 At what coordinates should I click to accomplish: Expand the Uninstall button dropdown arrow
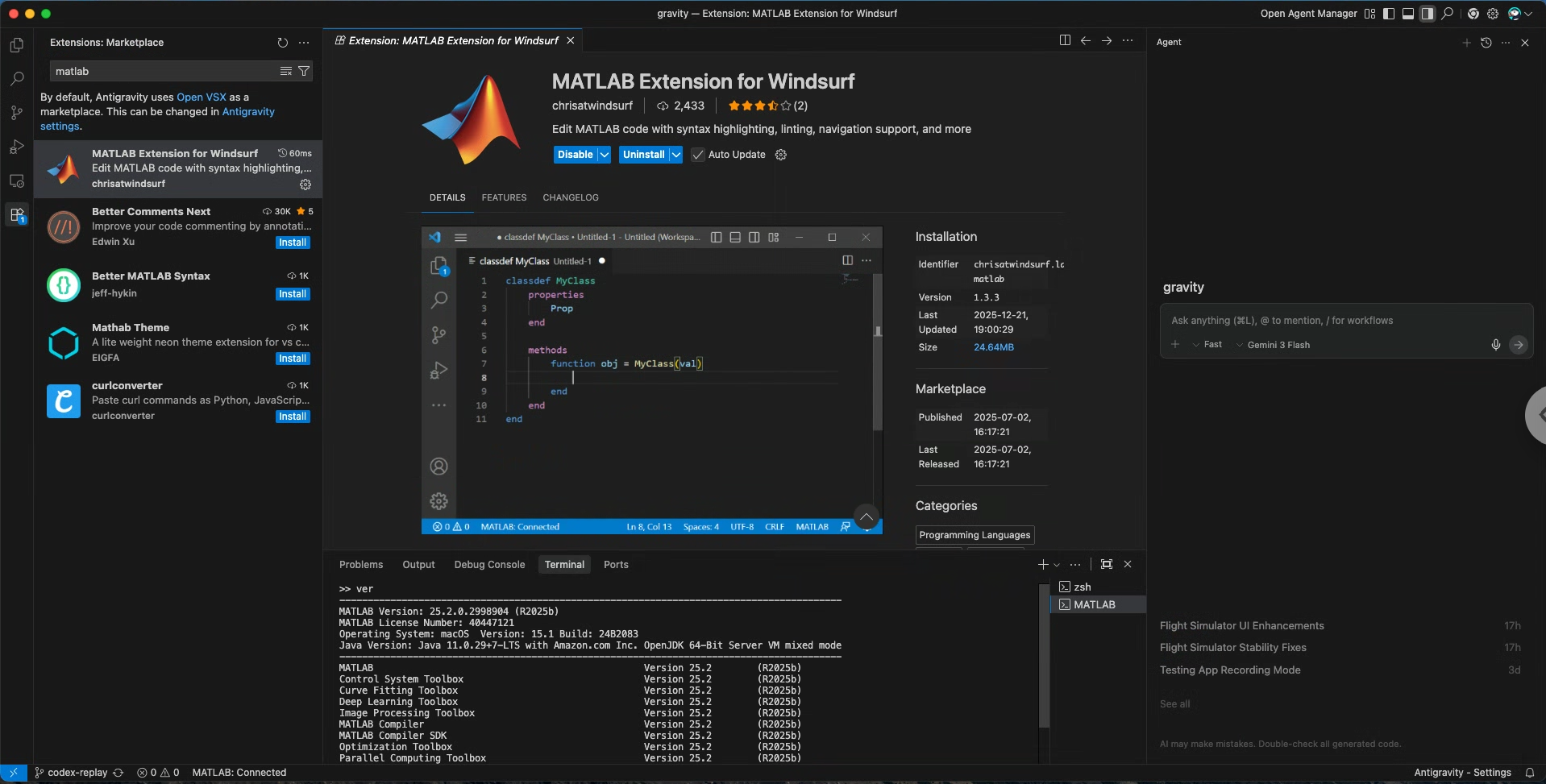point(675,155)
